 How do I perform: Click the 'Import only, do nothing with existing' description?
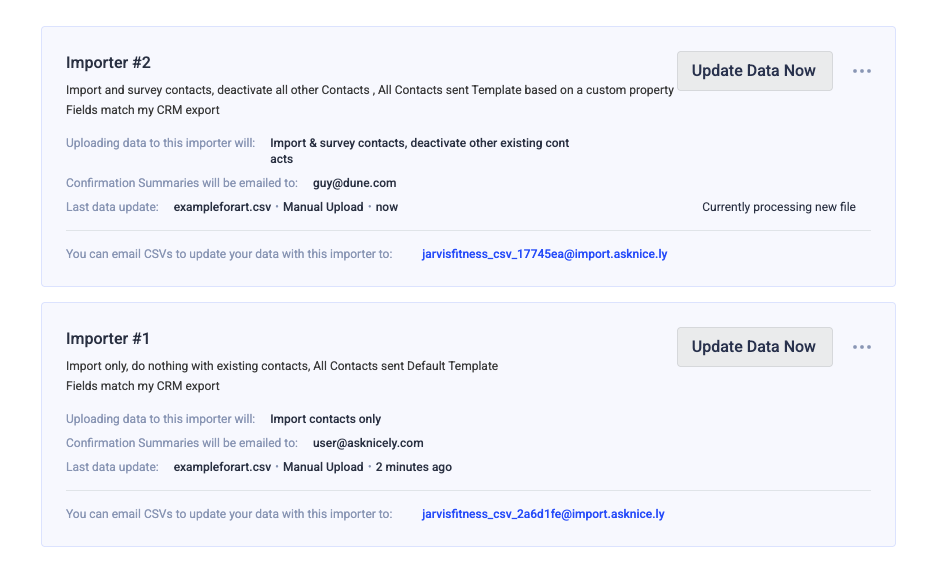point(282,366)
